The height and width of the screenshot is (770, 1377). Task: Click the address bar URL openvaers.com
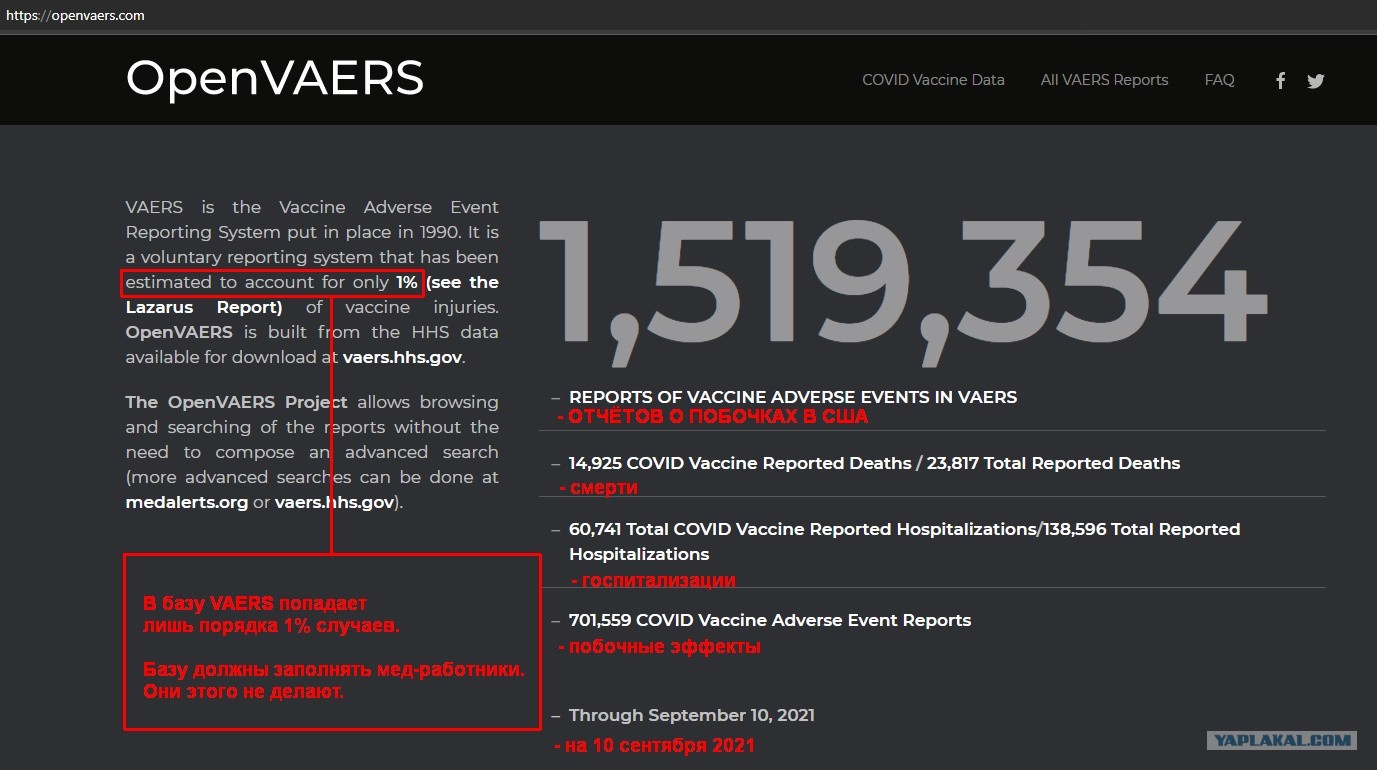[75, 15]
